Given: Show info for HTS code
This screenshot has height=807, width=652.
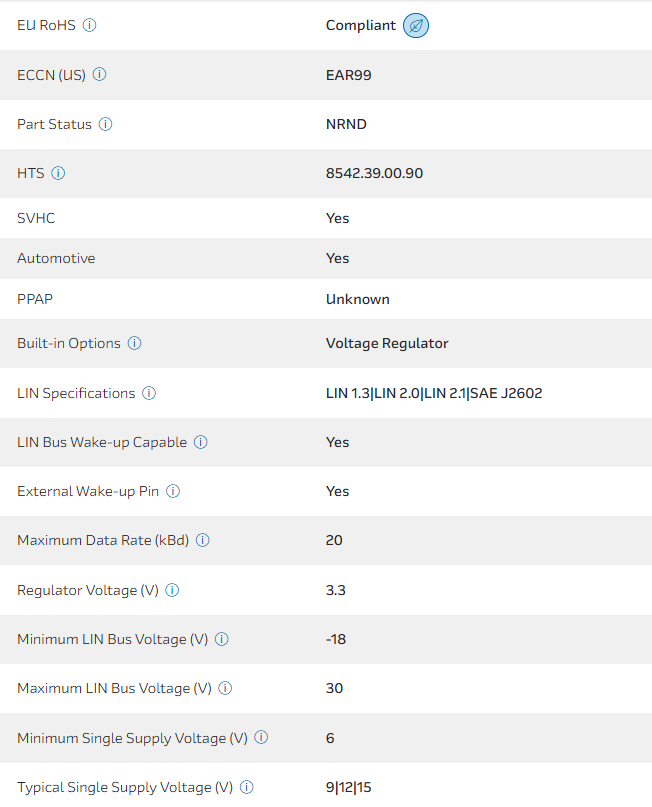Looking at the screenshot, I should pyautogui.click(x=58, y=174).
